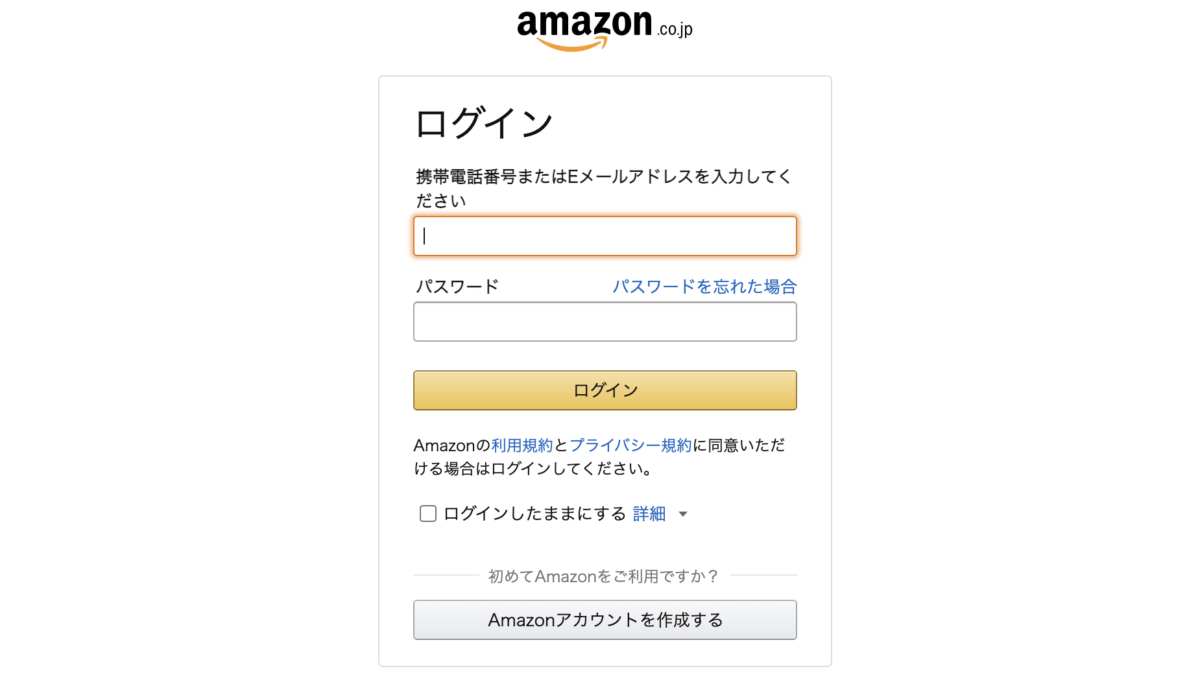Screen dimensions: 1200x686
Task: Click the .co.jp text beside the logo
Action: [675, 29]
